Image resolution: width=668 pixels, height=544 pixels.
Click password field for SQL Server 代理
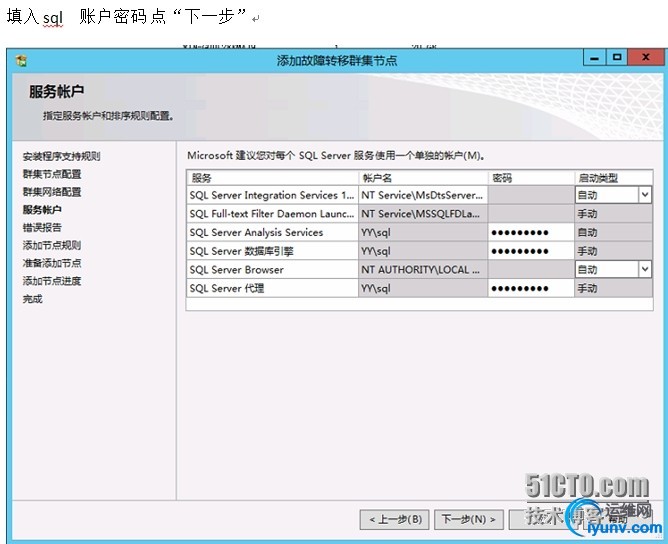click(x=531, y=288)
